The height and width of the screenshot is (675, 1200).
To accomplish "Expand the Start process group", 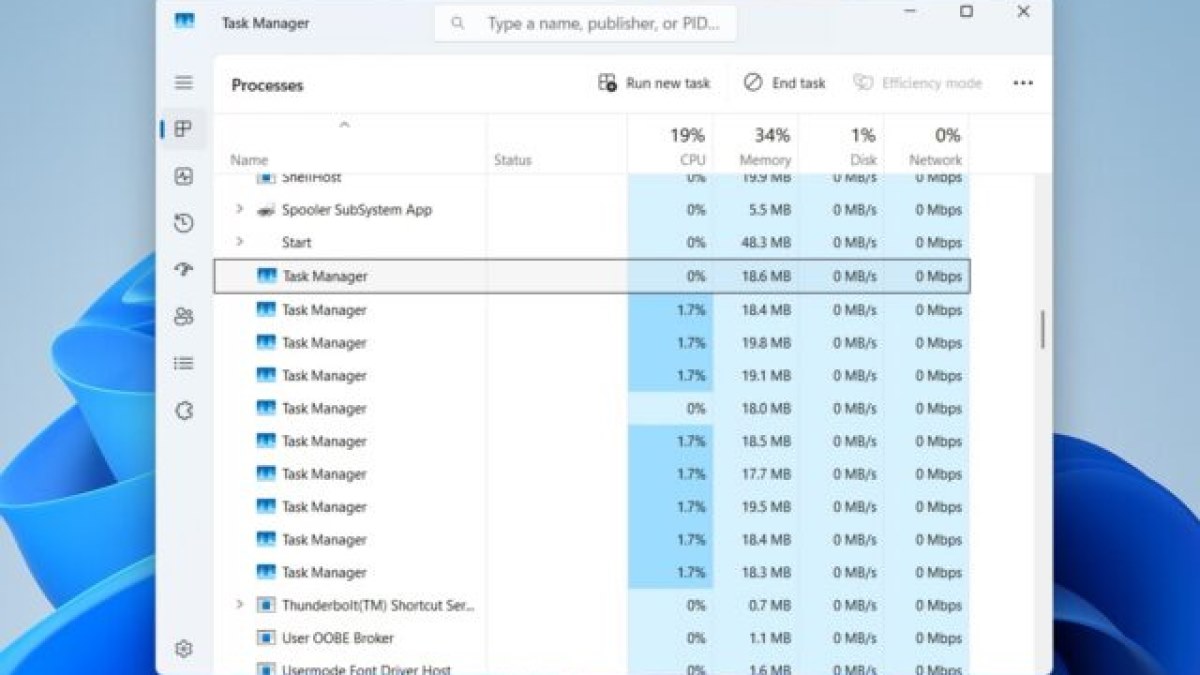I will pyautogui.click(x=239, y=242).
